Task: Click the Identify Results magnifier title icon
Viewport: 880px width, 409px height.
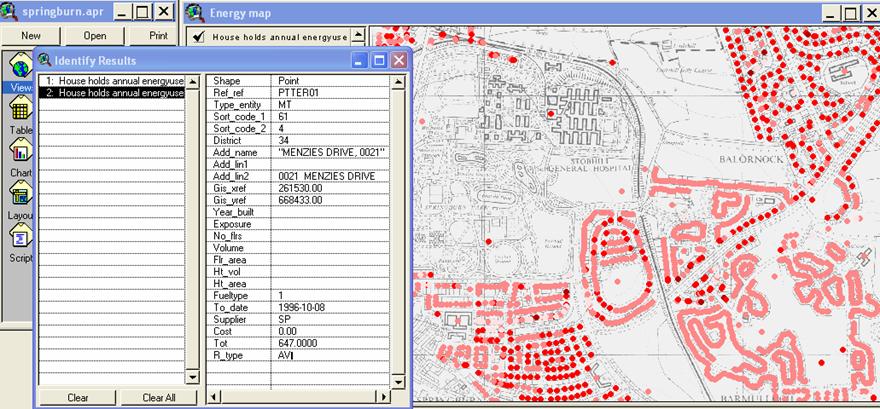Action: [46, 60]
